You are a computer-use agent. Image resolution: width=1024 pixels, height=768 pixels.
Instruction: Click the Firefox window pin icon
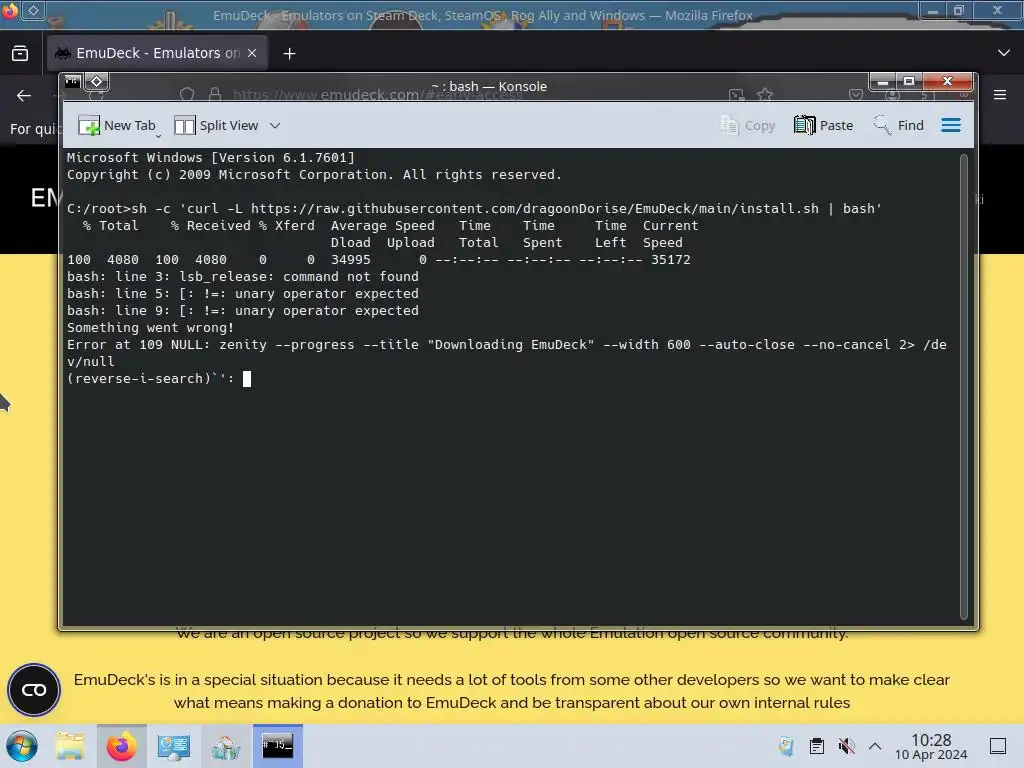(x=33, y=10)
